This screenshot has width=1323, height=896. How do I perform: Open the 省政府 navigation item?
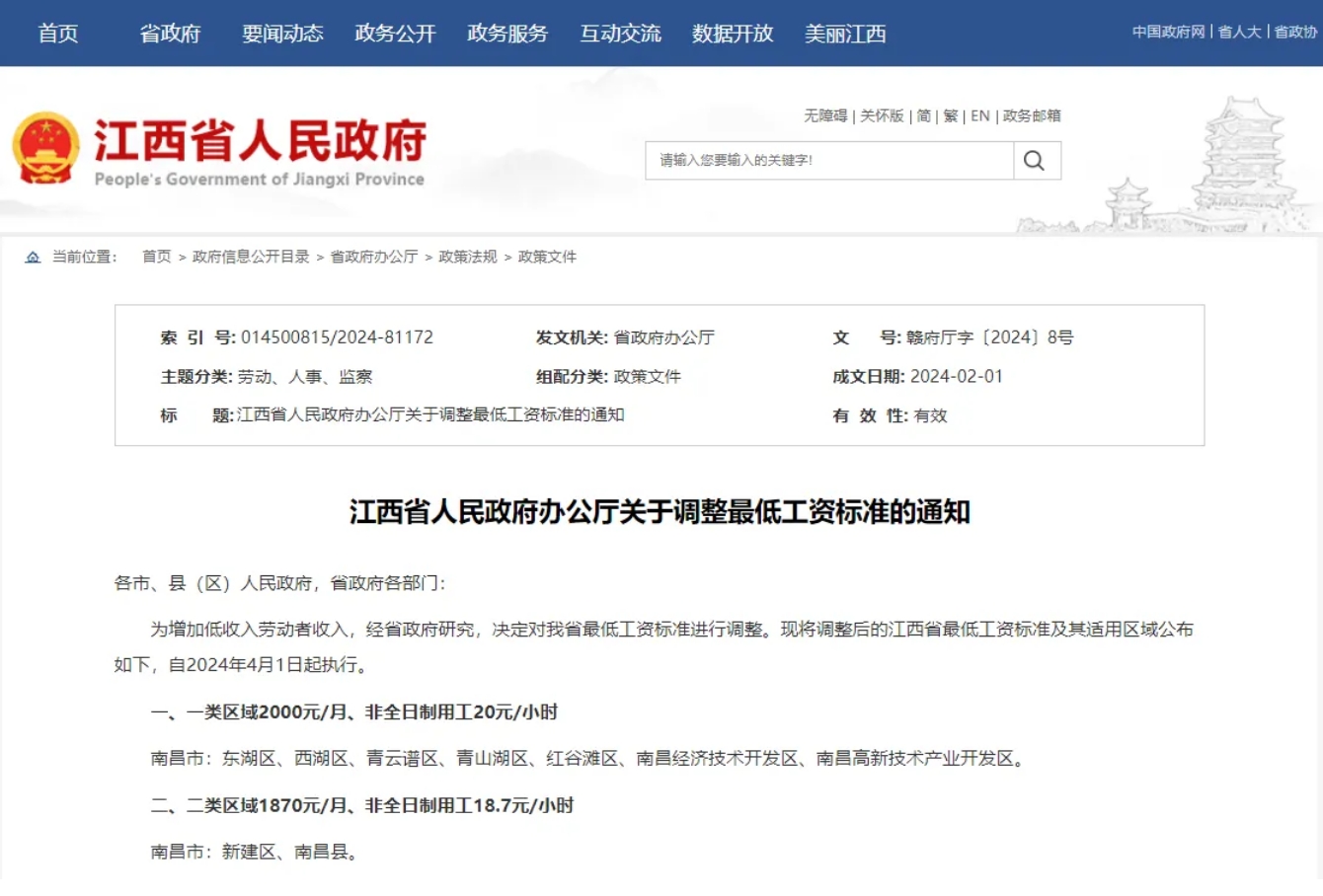click(170, 34)
